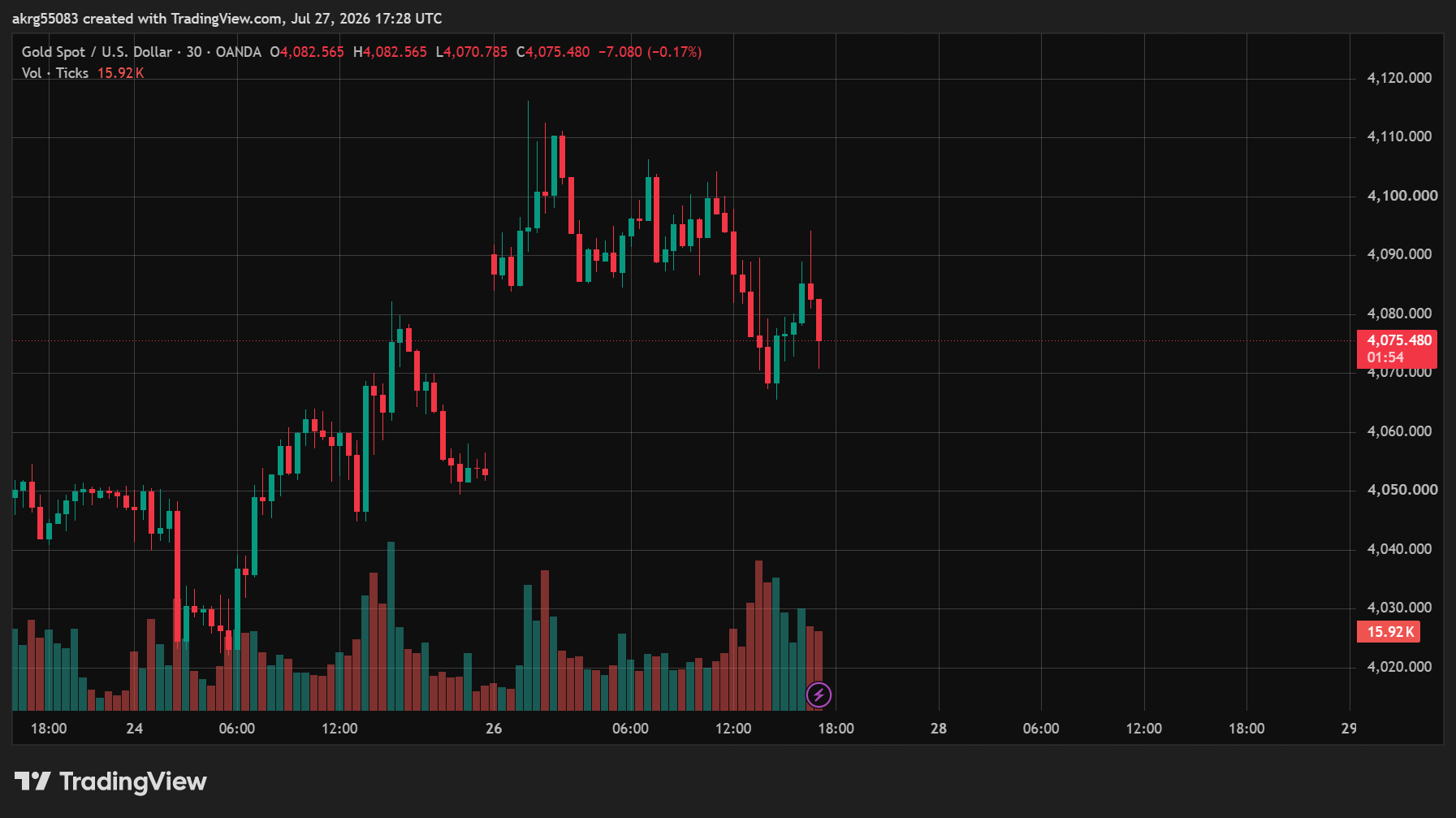
Task: Click the 15.92K volume value in legend
Action: 120,73
